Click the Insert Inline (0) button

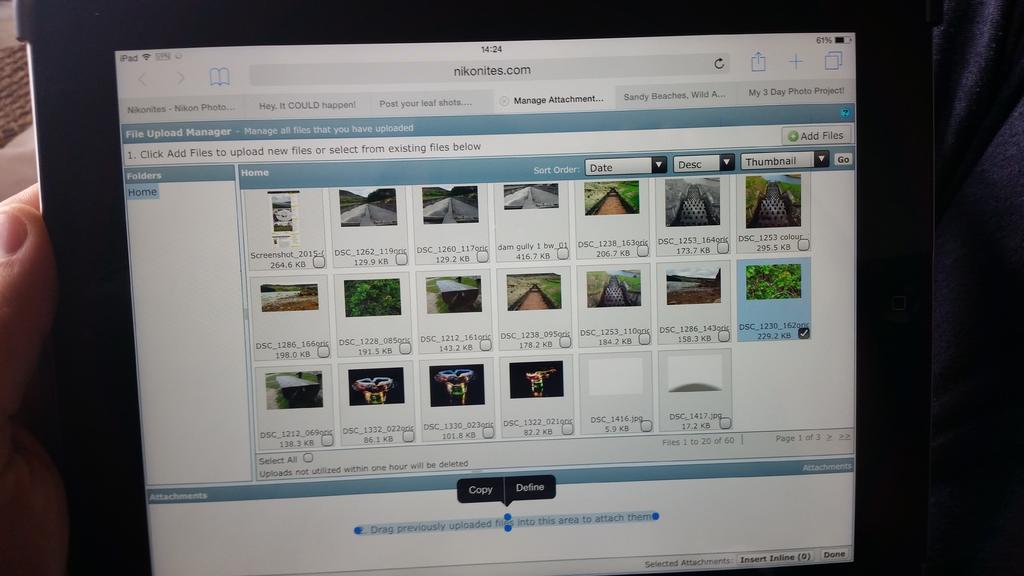point(776,557)
